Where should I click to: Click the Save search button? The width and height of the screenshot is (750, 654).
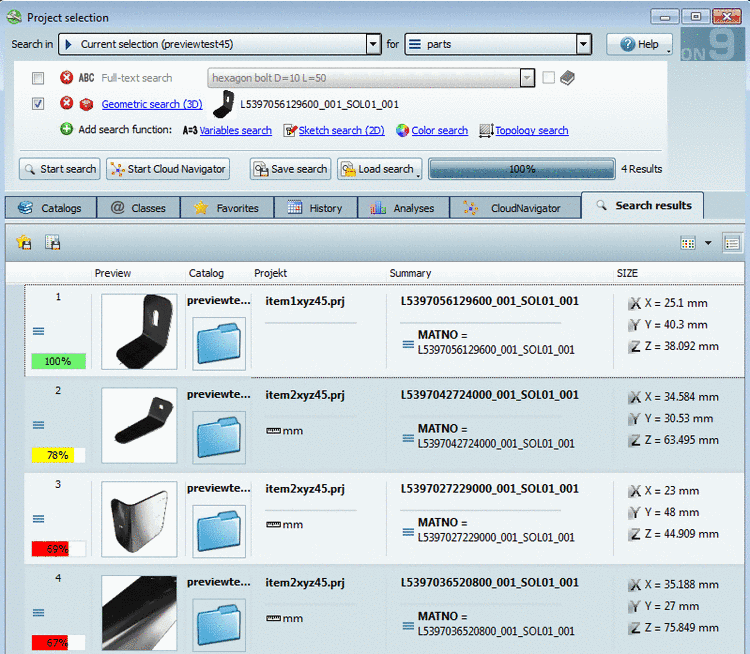point(290,169)
